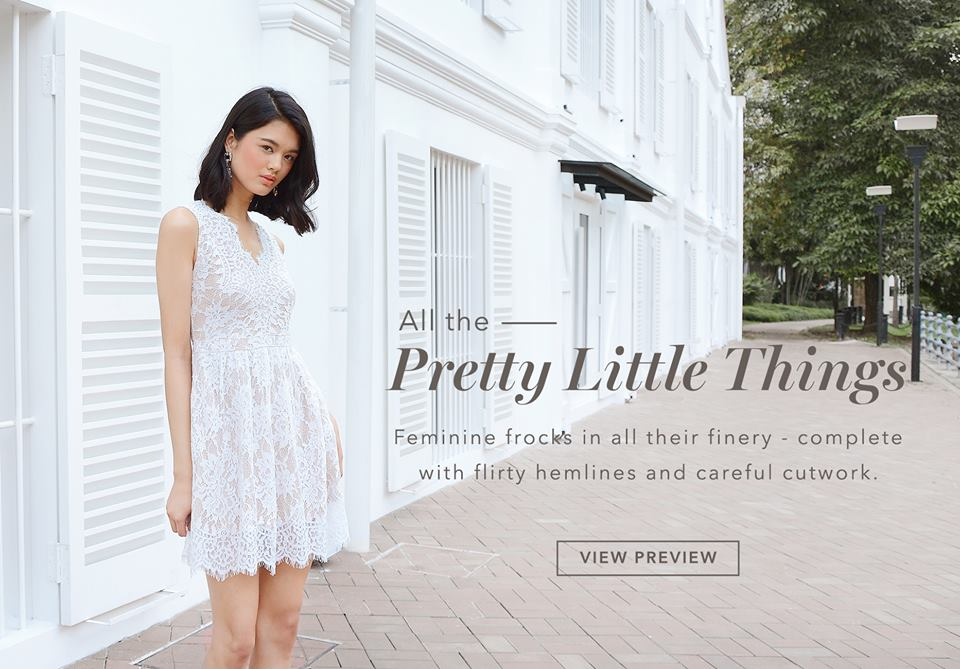Click the model's drop earring
Image resolution: width=960 pixels, height=669 pixels.
pyautogui.click(x=228, y=164)
